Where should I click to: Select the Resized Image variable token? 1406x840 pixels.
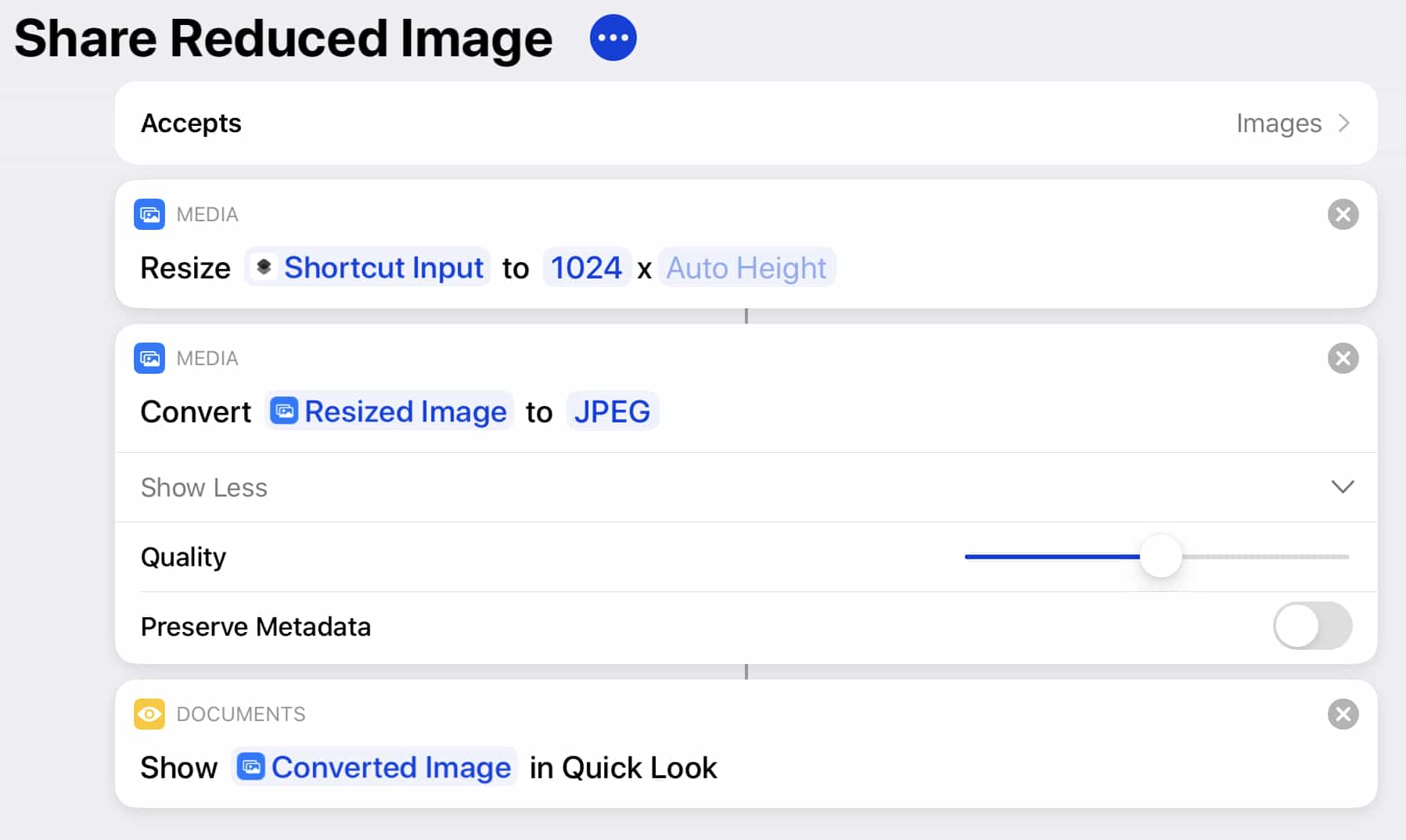click(389, 411)
